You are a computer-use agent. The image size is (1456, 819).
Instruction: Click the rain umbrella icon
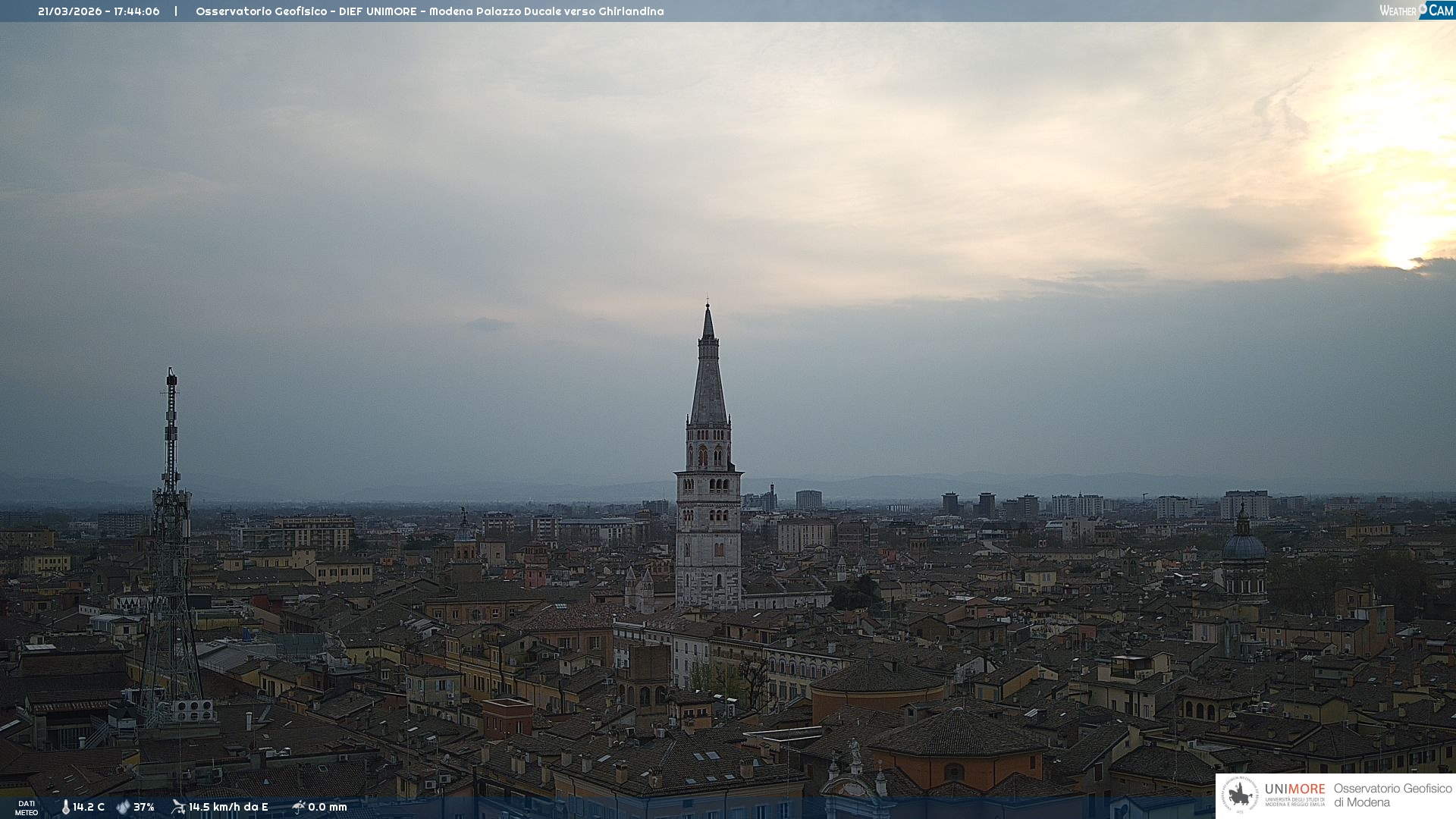(x=298, y=807)
